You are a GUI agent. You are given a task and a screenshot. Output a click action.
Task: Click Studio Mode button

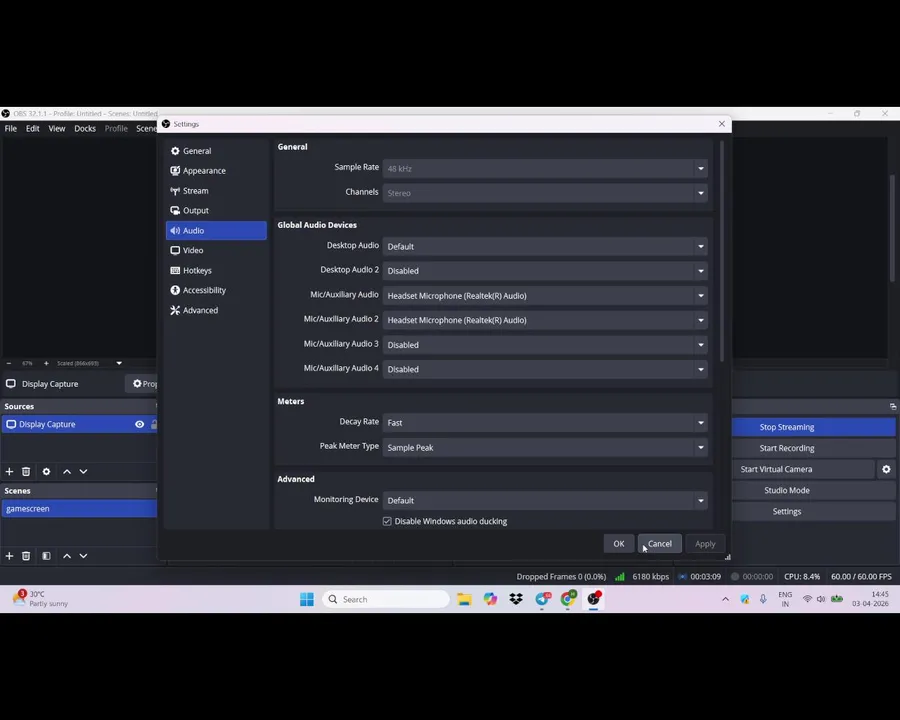coord(813,490)
